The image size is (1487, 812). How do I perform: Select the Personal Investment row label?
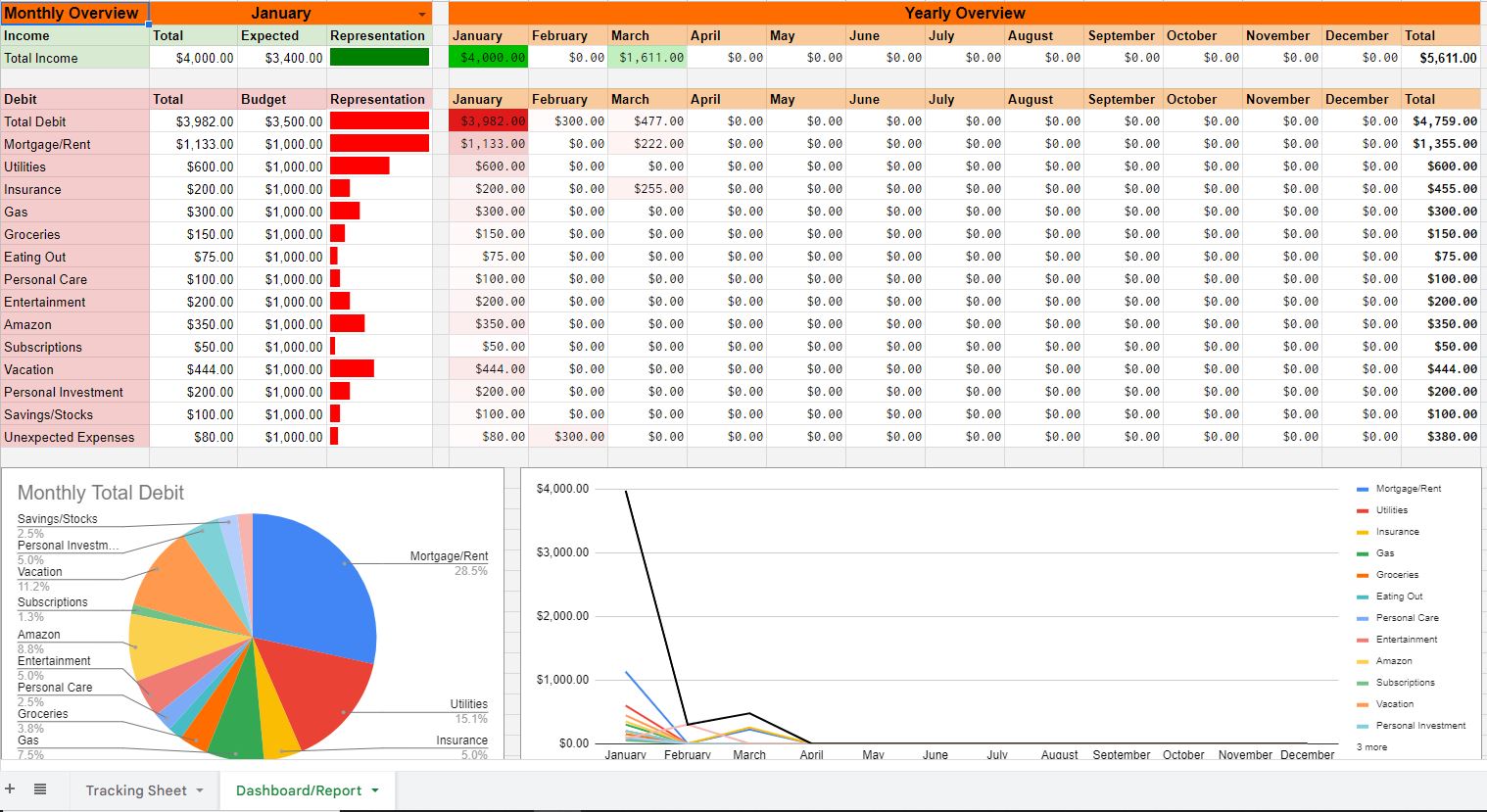click(x=75, y=392)
